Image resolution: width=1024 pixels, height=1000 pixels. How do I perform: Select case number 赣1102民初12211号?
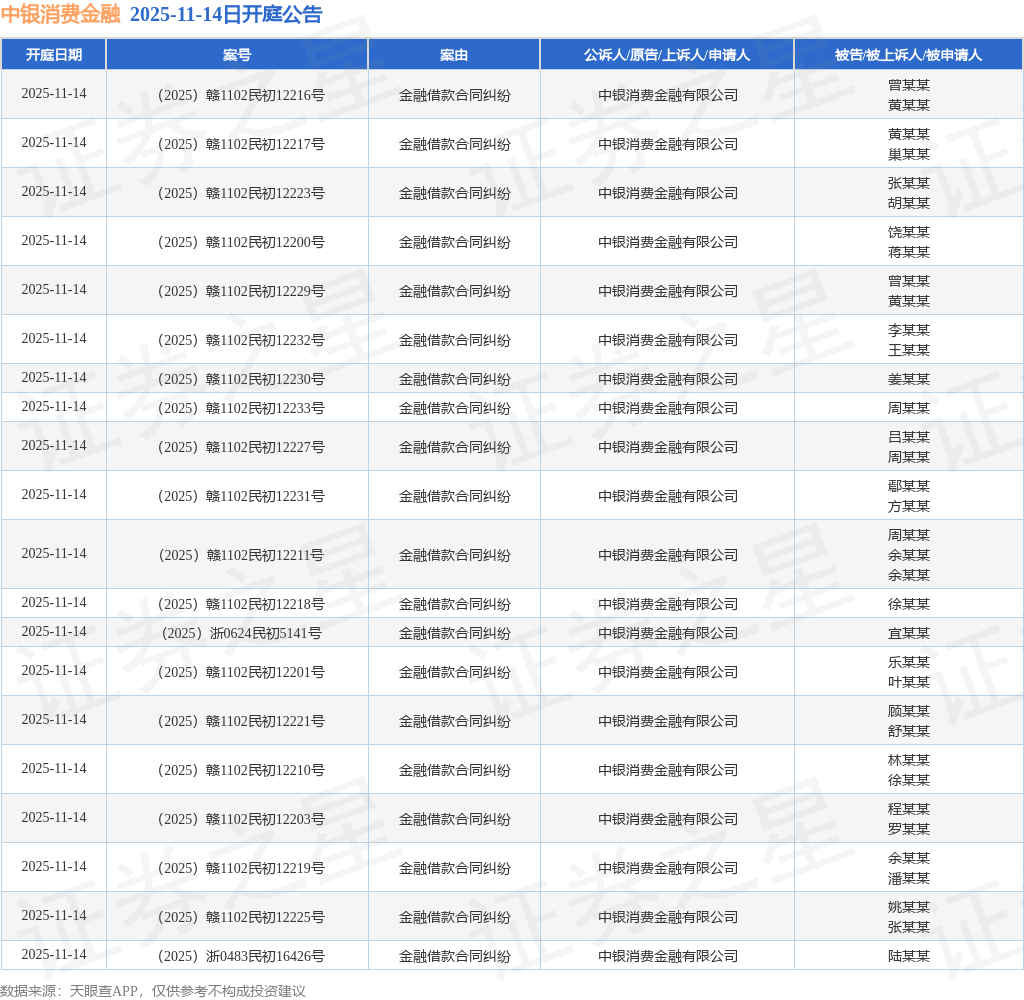tap(241, 555)
